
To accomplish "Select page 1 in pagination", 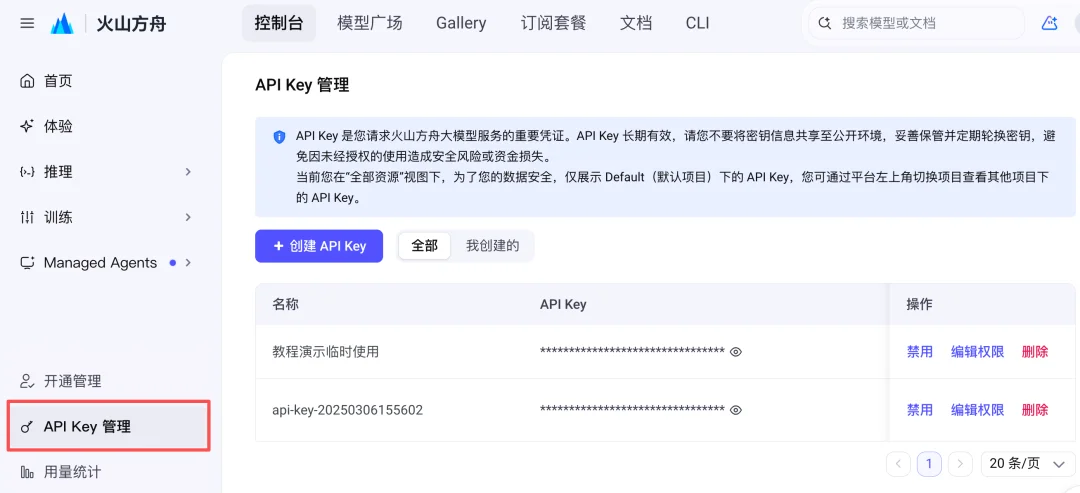I will 929,464.
